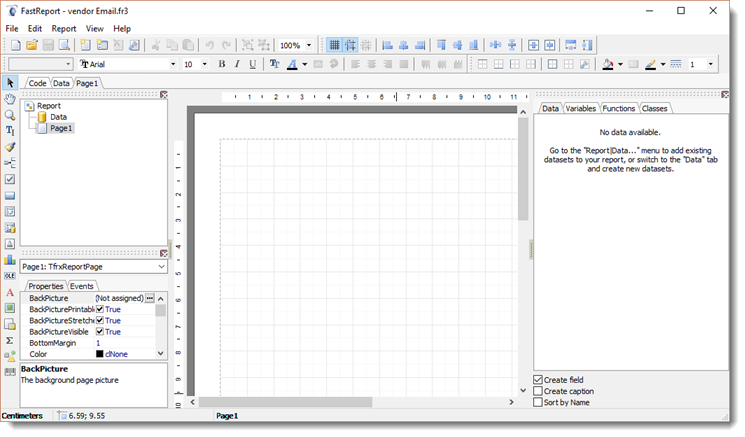Open the Report menu
This screenshot has width=745, height=437.
[x=64, y=28]
